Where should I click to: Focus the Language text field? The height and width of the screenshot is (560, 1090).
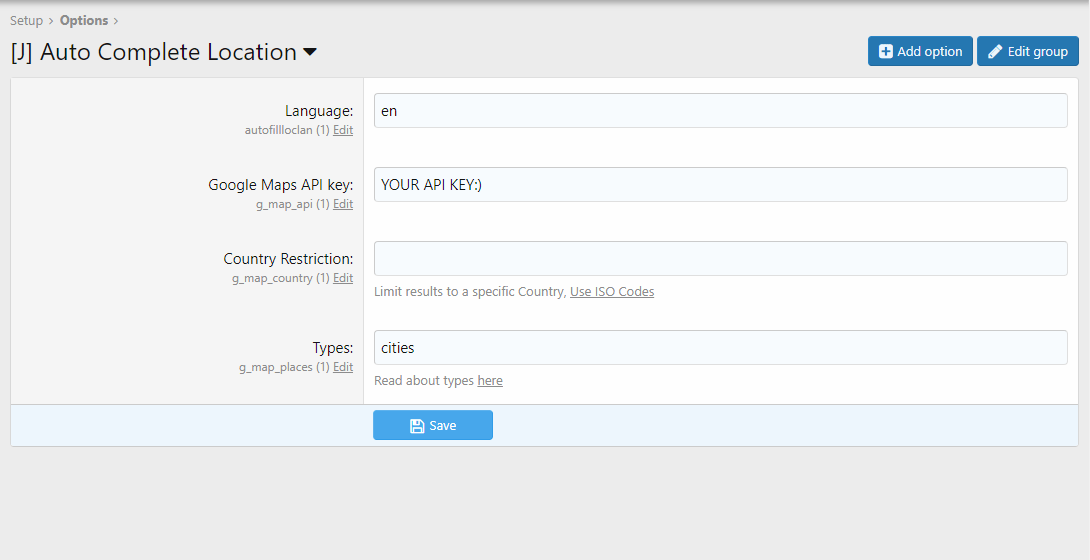click(x=720, y=111)
